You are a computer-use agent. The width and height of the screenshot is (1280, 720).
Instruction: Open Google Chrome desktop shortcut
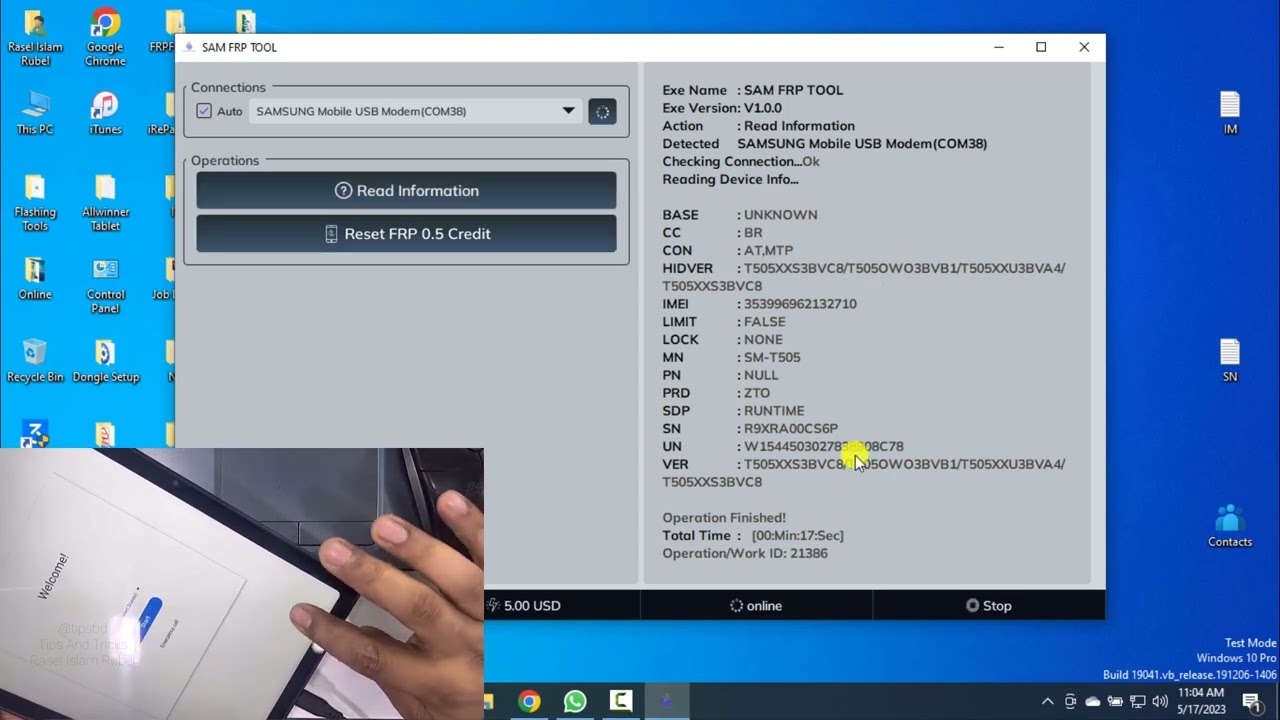pos(105,38)
